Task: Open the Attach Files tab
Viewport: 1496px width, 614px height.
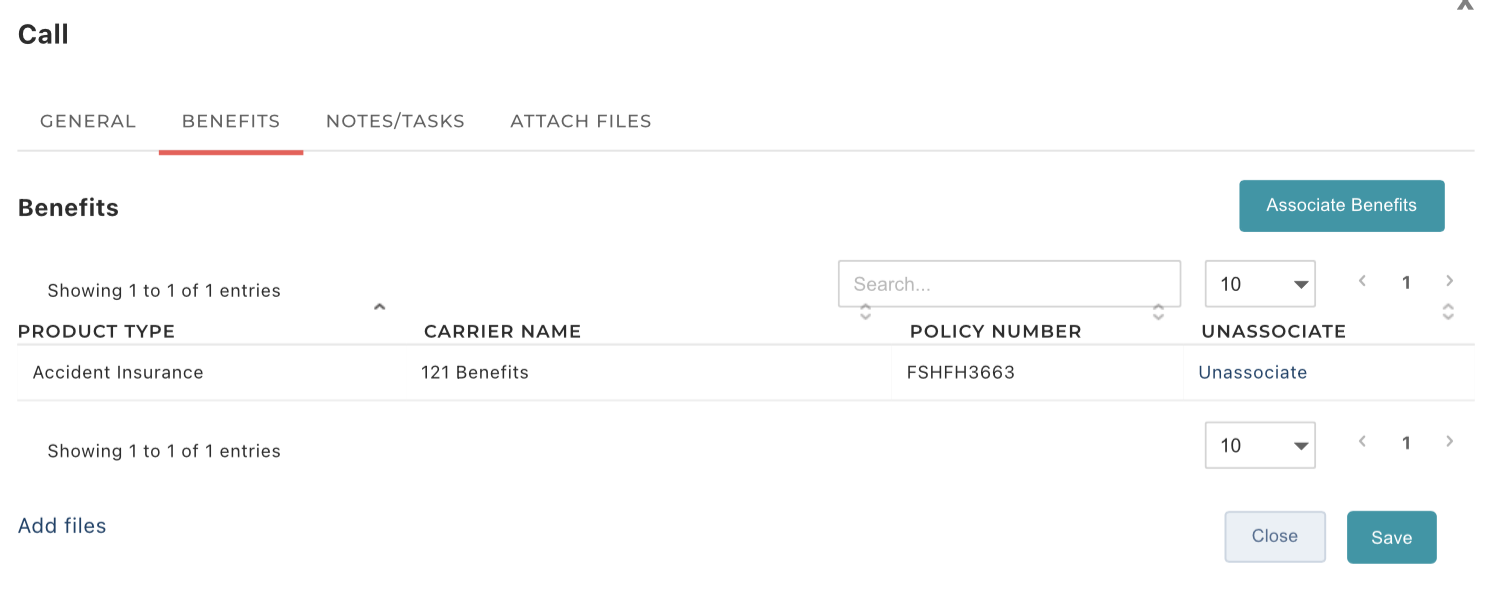Action: click(581, 121)
